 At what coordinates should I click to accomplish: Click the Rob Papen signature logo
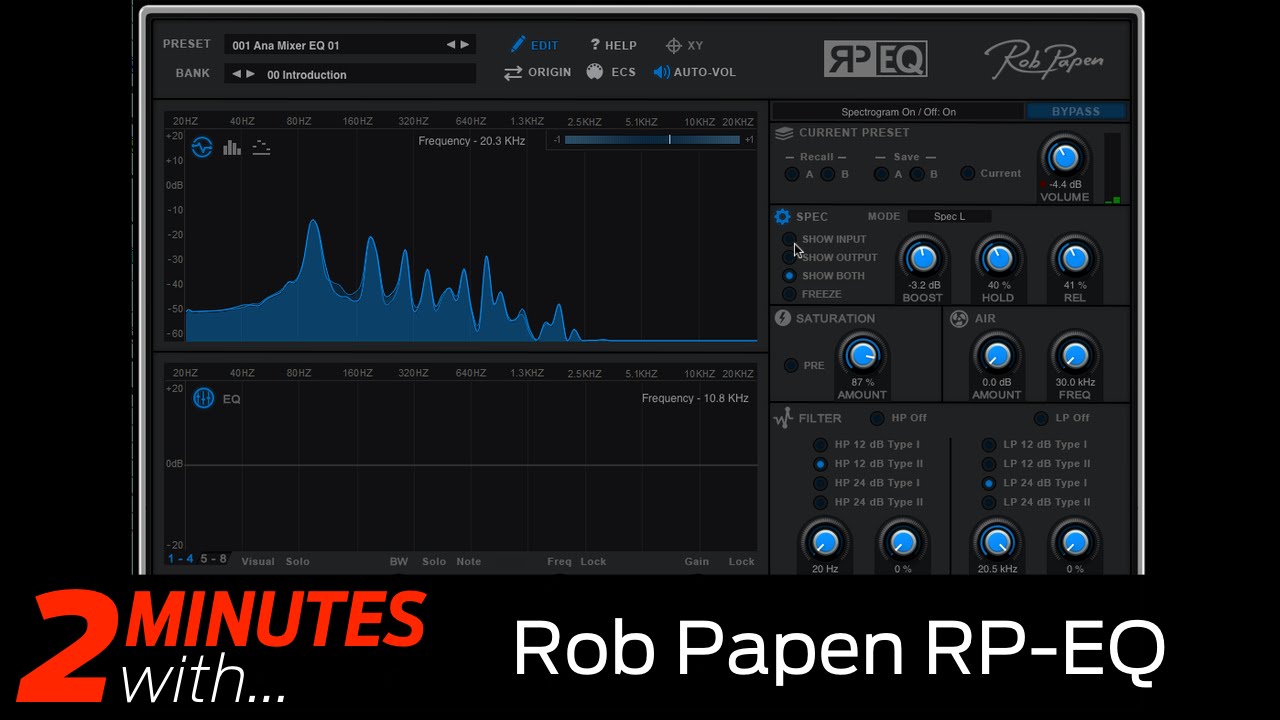[1043, 60]
